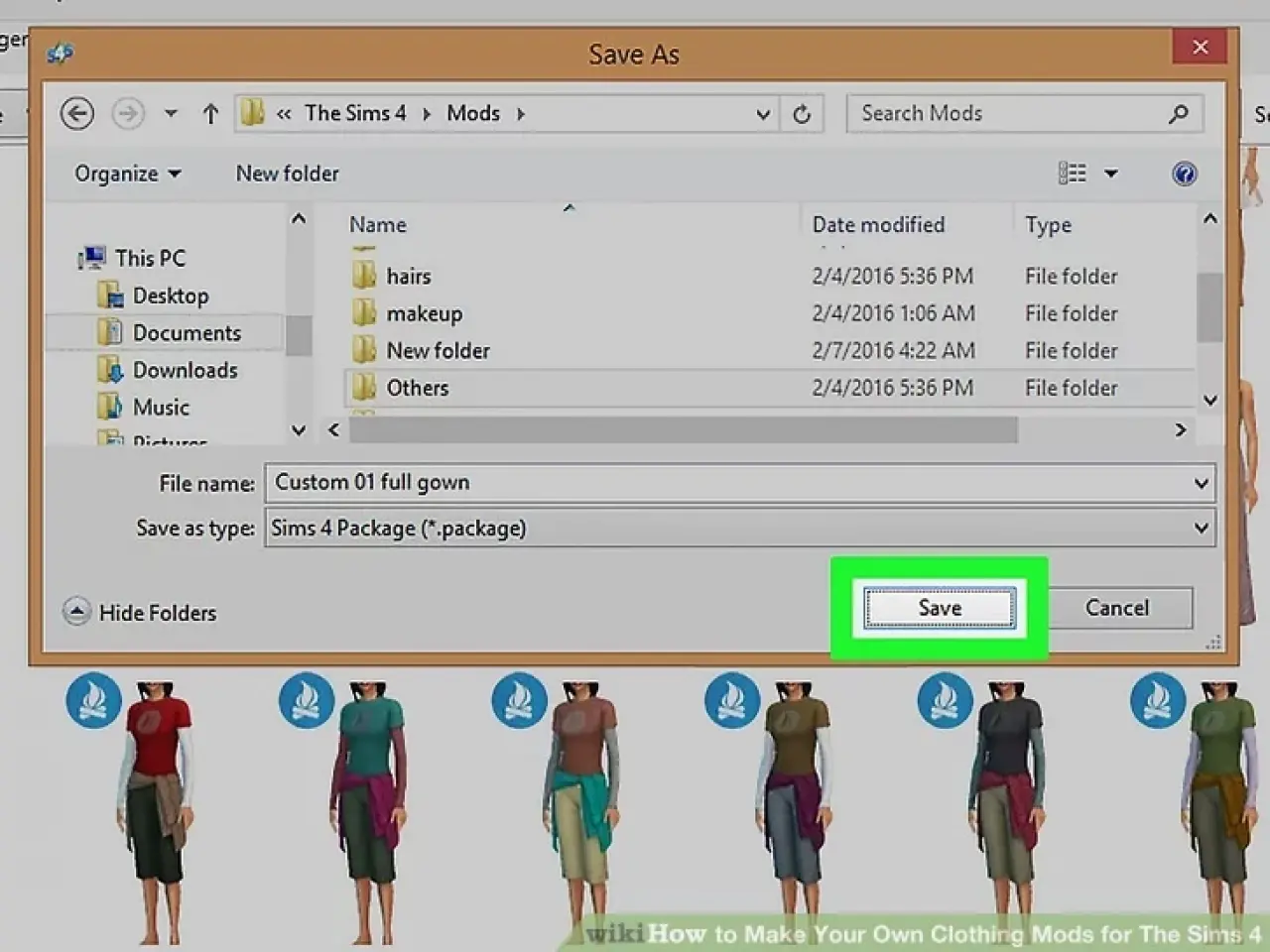Expand the address bar path dropdown
The width and height of the screenshot is (1270, 952).
pyautogui.click(x=763, y=114)
